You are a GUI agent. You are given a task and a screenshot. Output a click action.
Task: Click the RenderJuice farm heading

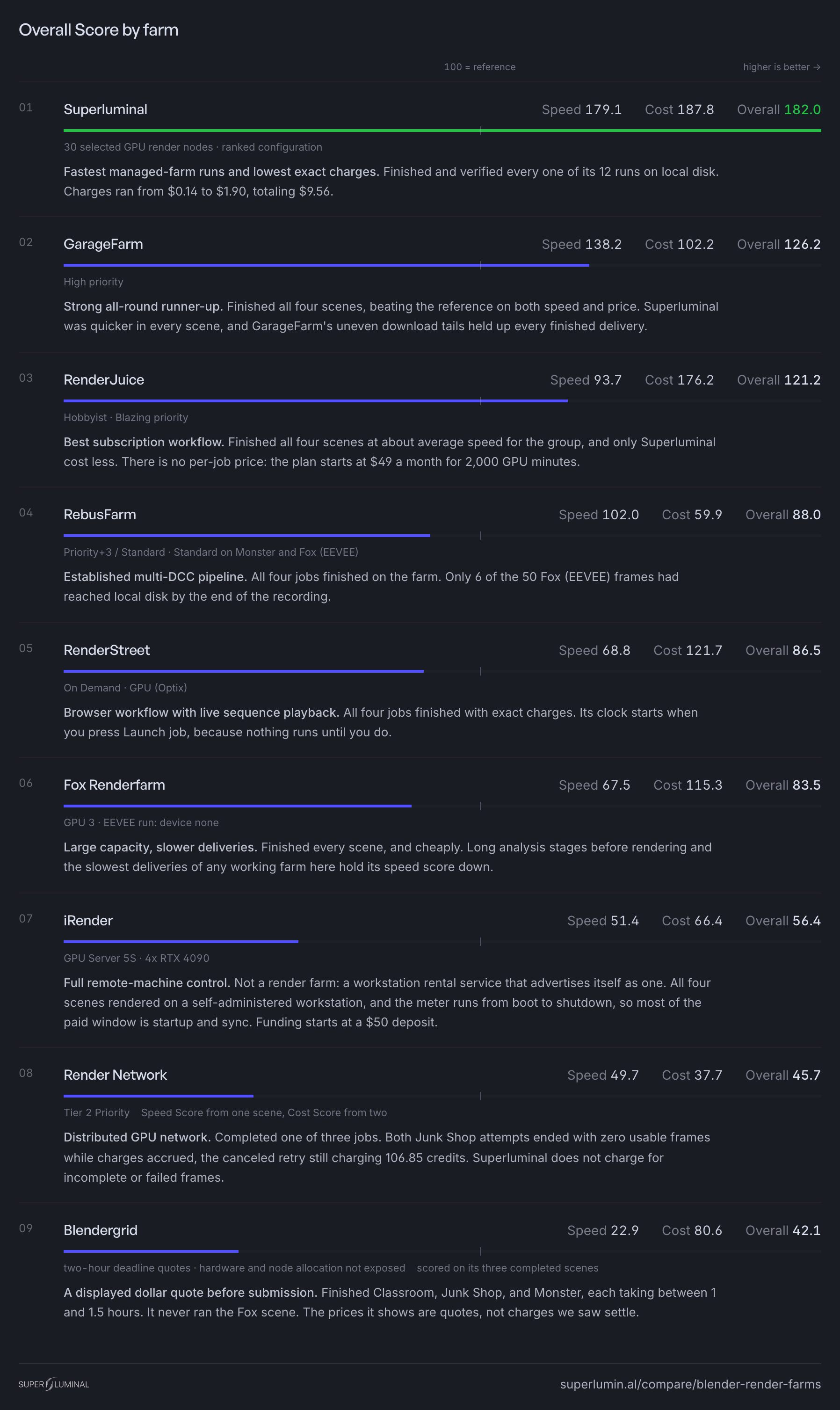pos(103,380)
